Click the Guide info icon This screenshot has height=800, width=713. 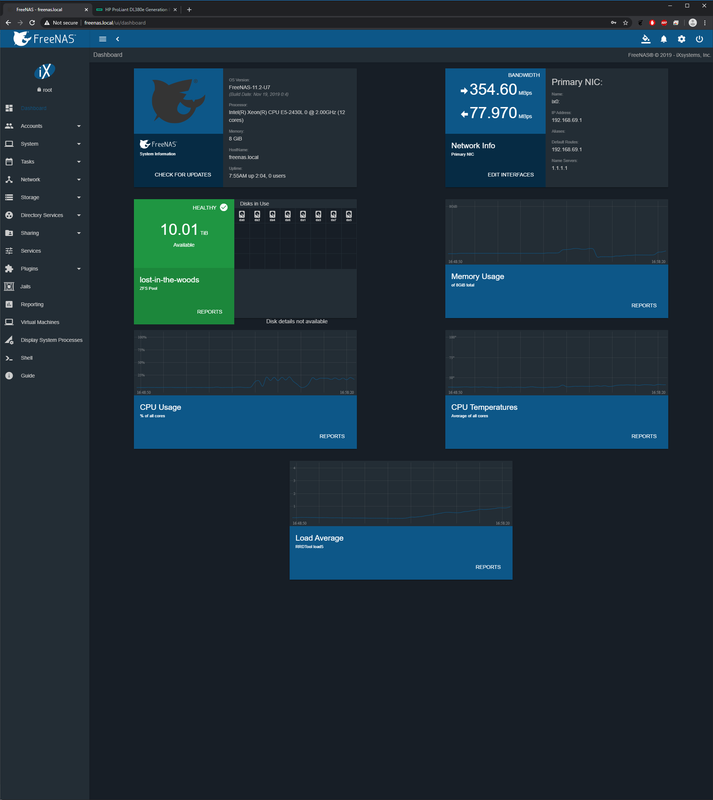pos(9,376)
